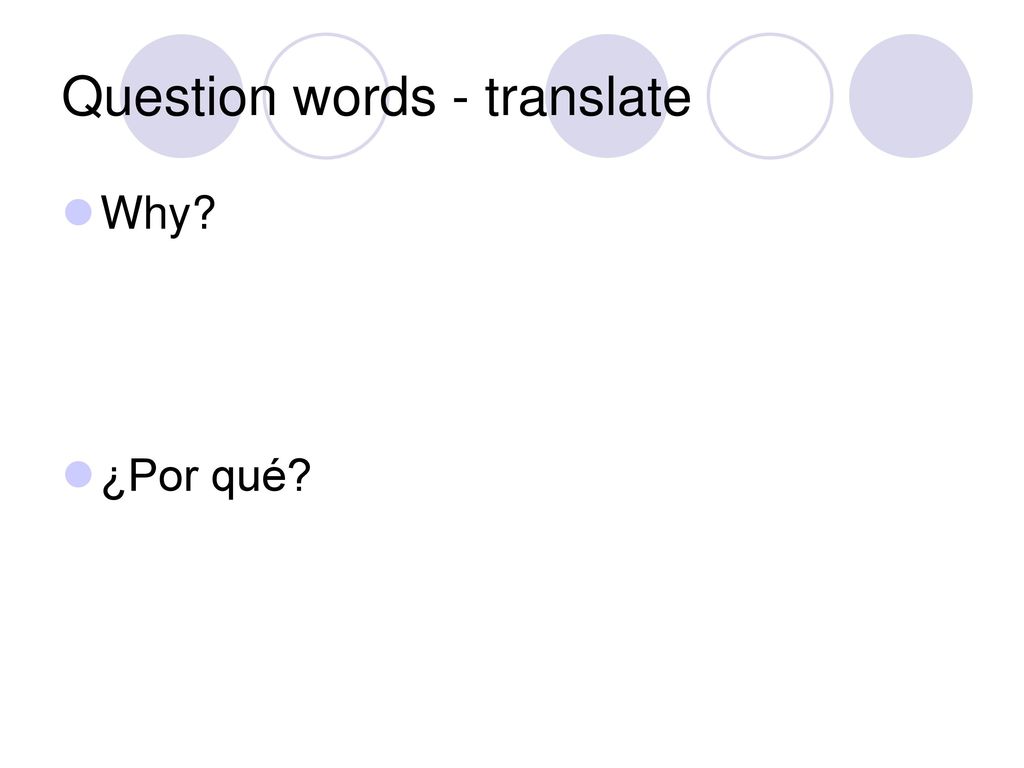The height and width of the screenshot is (768, 1024).
Task: Click the capital "W" in "Why?"
Action: tap(124, 212)
